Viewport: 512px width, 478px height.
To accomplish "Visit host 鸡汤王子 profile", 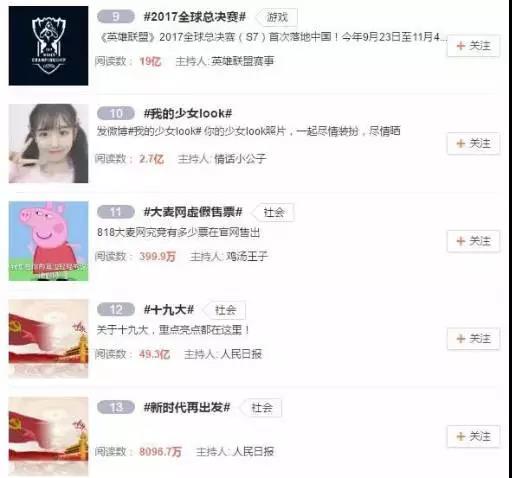I will [x=247, y=256].
